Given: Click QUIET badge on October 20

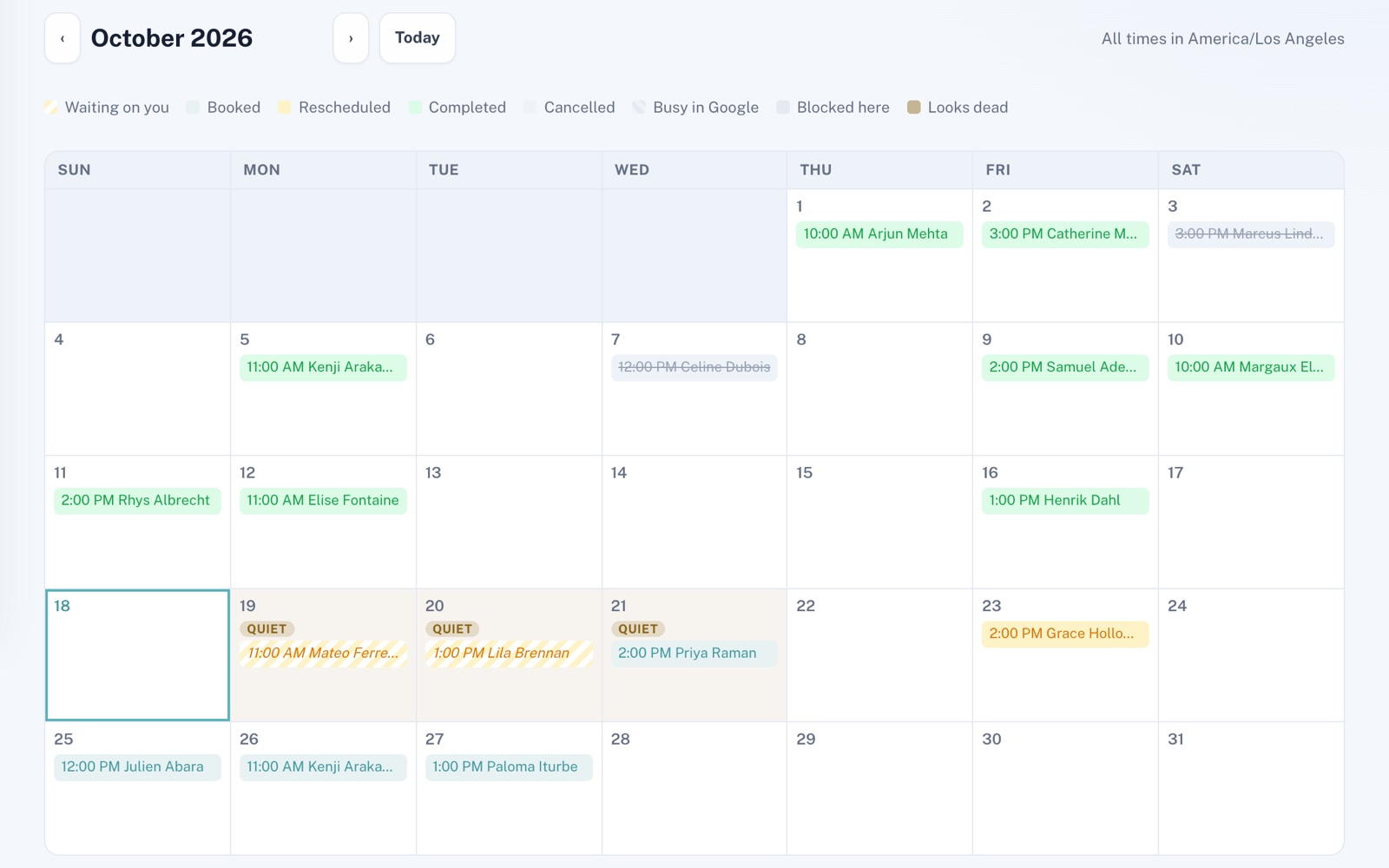Looking at the screenshot, I should tap(452, 629).
